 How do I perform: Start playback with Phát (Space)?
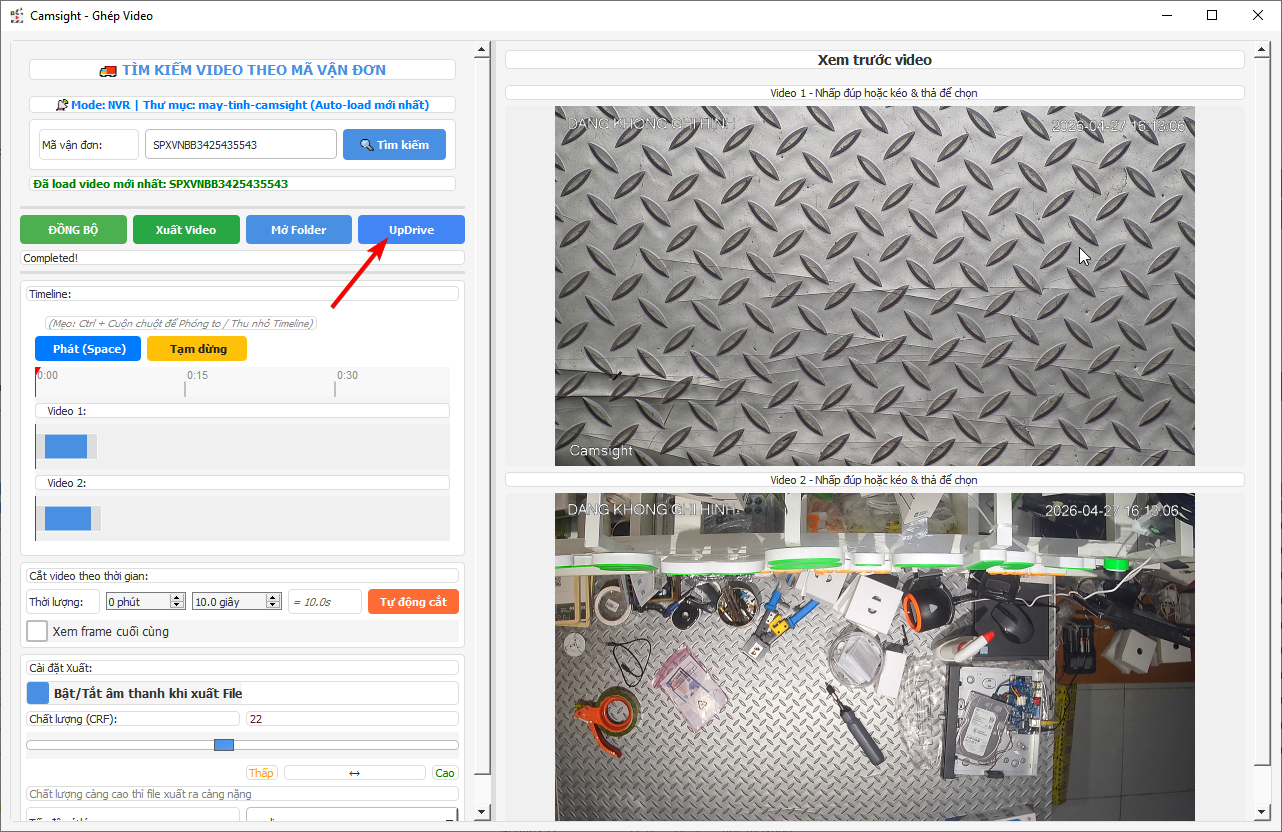coord(88,349)
